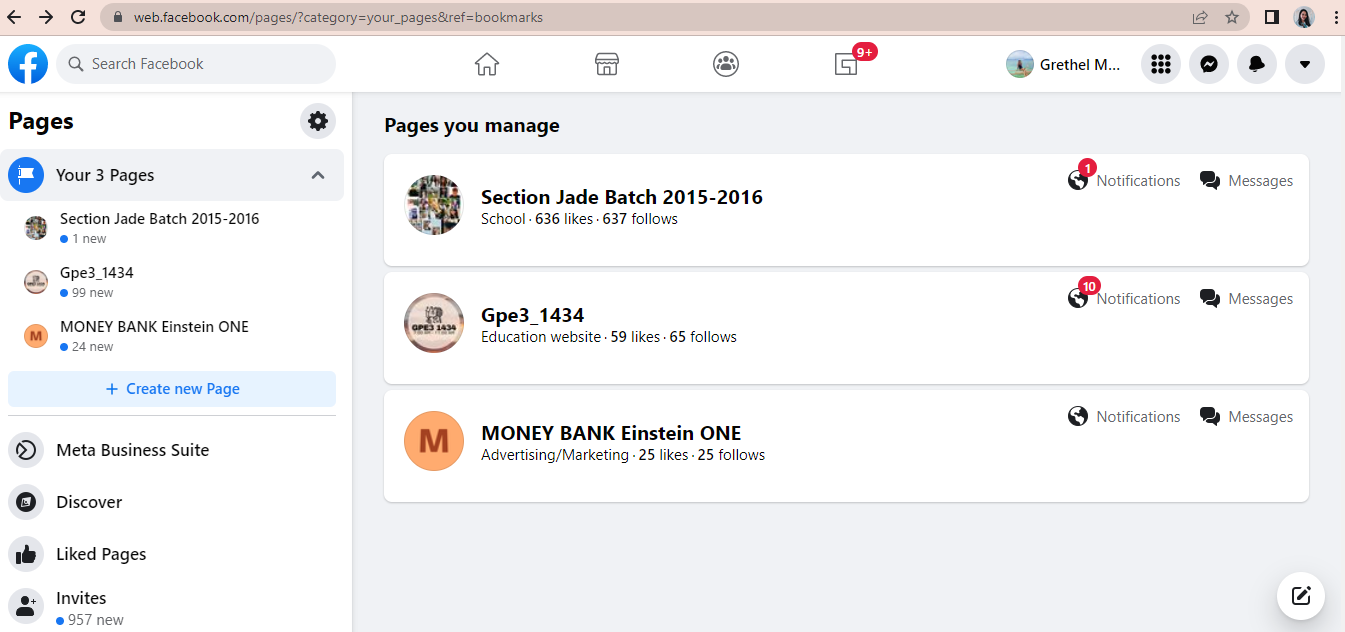This screenshot has height=632, width=1345.
Task: Open the account dropdown arrow
Action: (x=1305, y=64)
